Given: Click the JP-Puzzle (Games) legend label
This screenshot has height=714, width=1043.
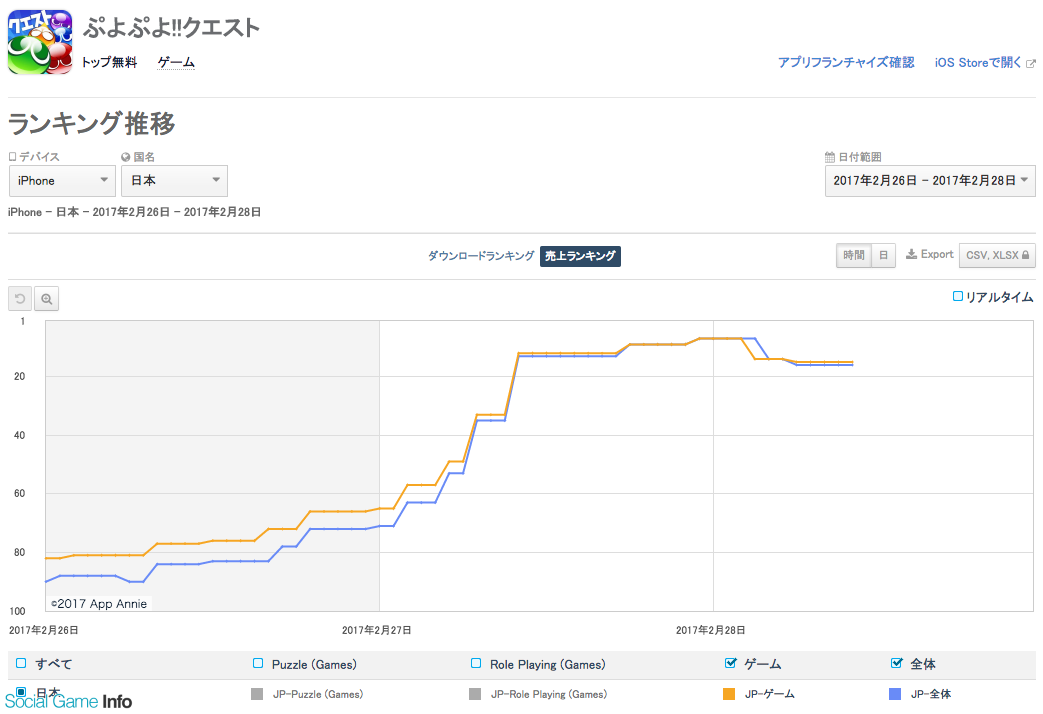Looking at the screenshot, I should coord(318,694).
